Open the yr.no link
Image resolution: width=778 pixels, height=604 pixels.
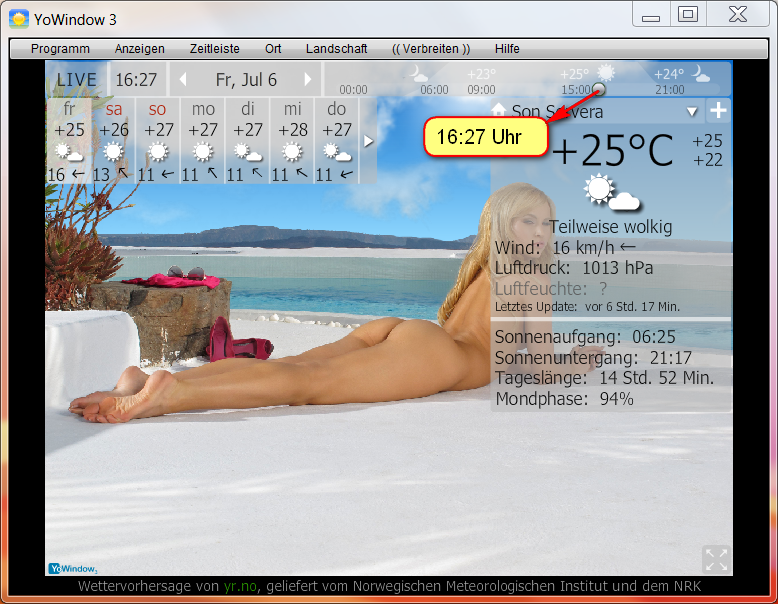[x=239, y=586]
